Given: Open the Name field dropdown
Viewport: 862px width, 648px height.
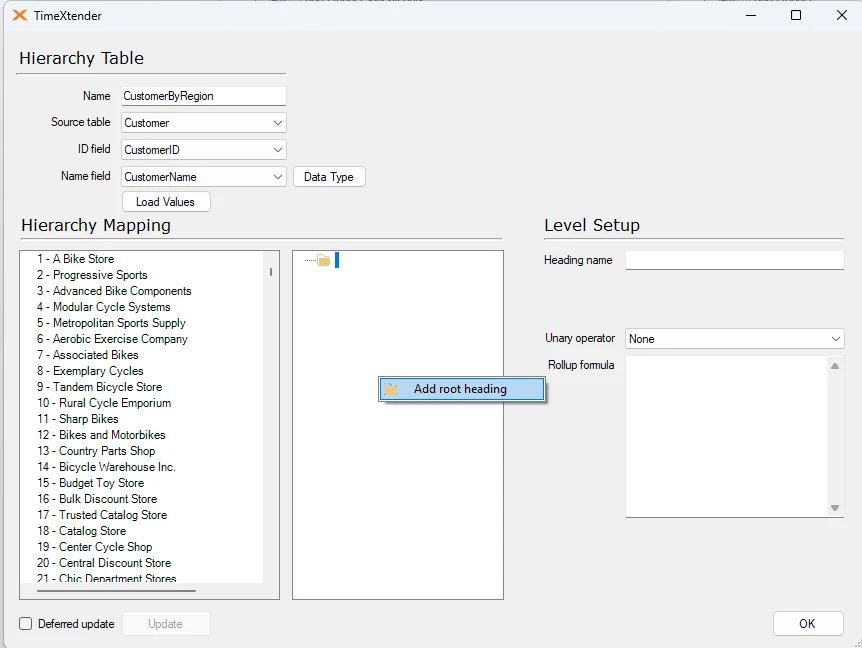Looking at the screenshot, I should [x=277, y=177].
